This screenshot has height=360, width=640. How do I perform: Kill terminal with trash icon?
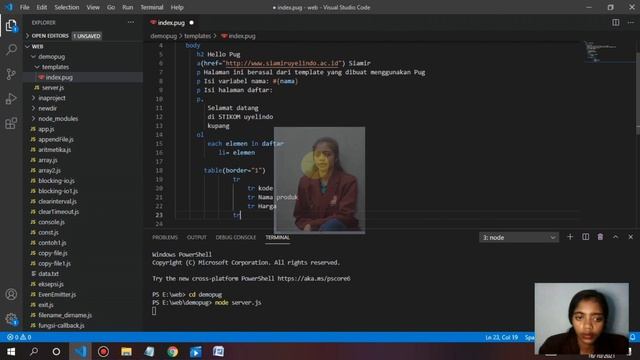(x=600, y=237)
